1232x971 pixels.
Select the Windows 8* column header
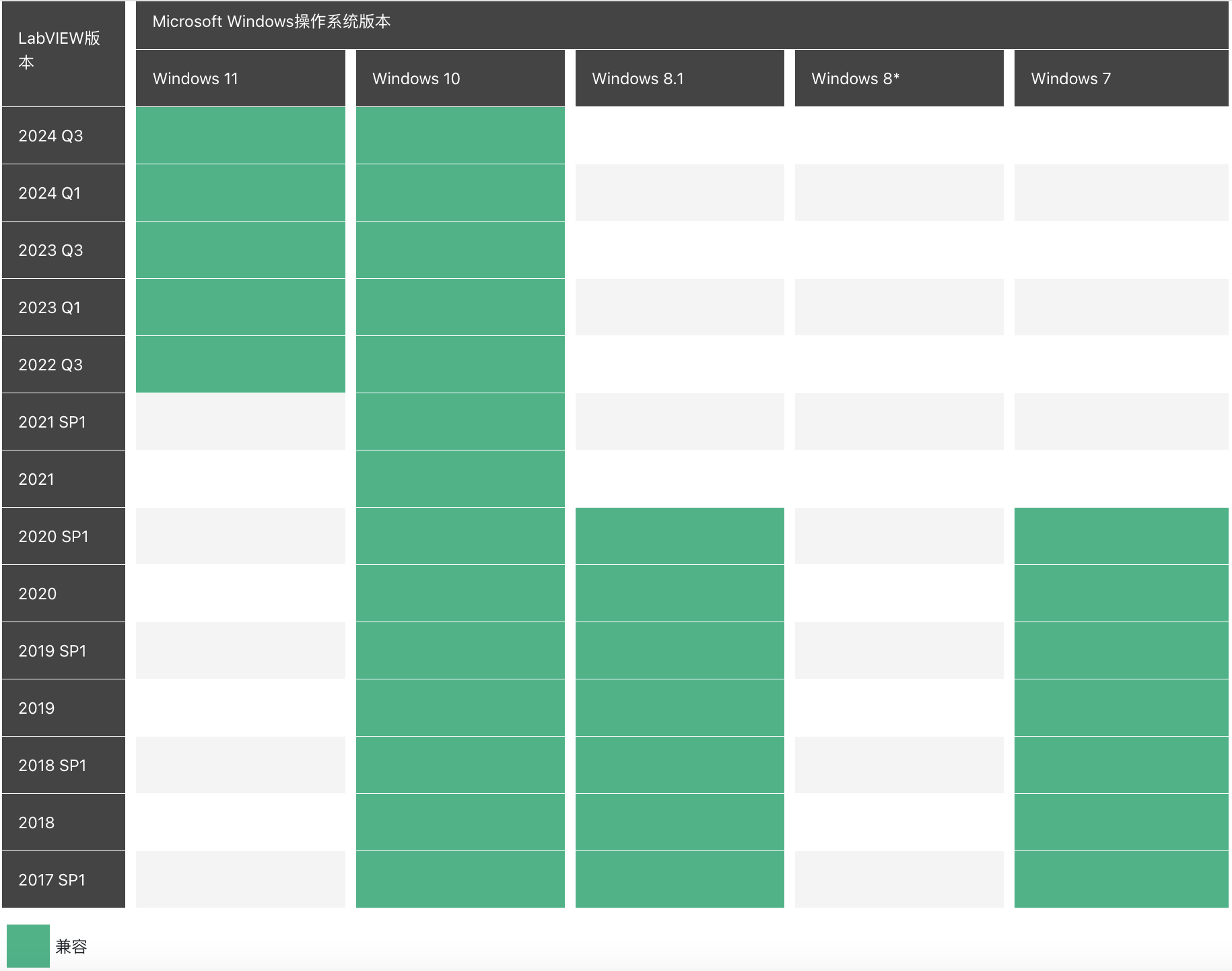click(x=899, y=78)
